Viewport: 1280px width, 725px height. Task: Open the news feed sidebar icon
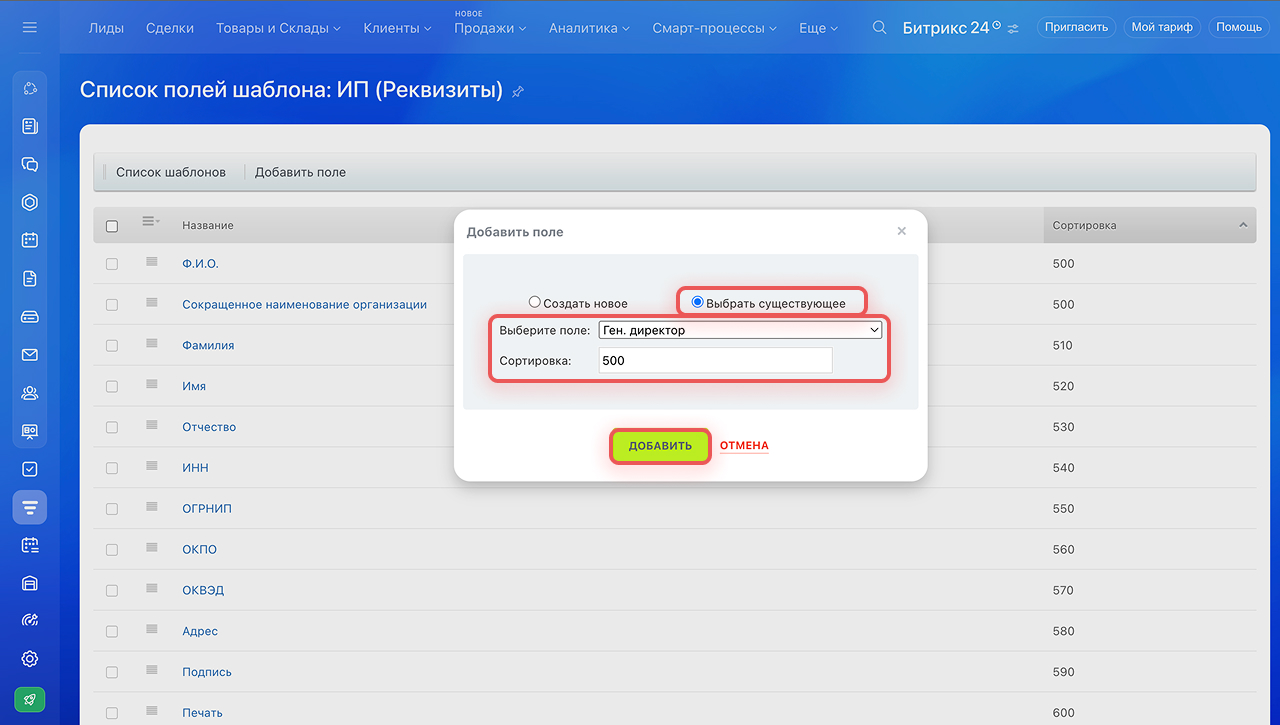coord(30,127)
